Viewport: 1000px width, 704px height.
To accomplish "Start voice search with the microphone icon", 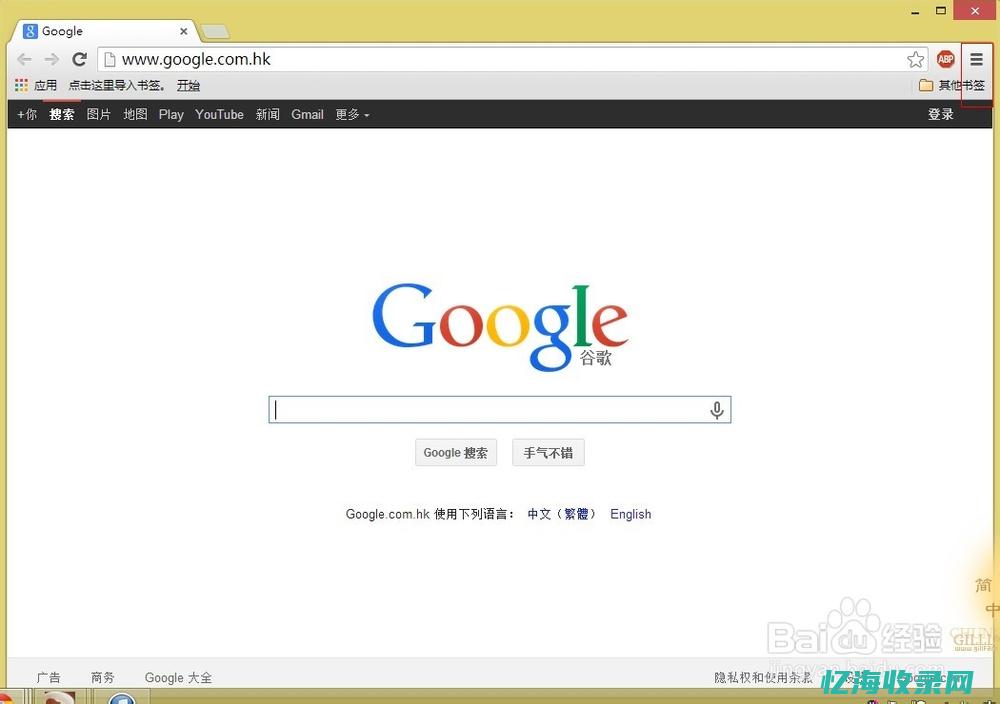I will (717, 410).
